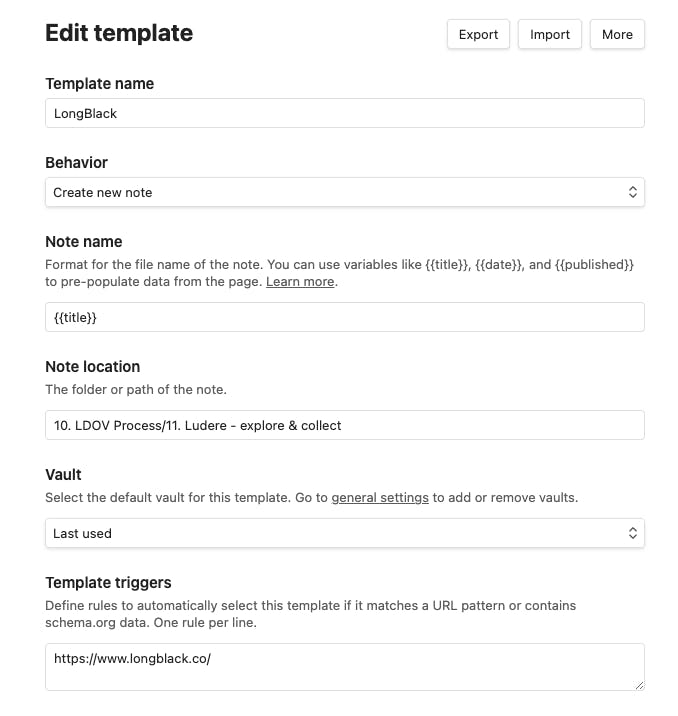Click the Template name label

99,84
